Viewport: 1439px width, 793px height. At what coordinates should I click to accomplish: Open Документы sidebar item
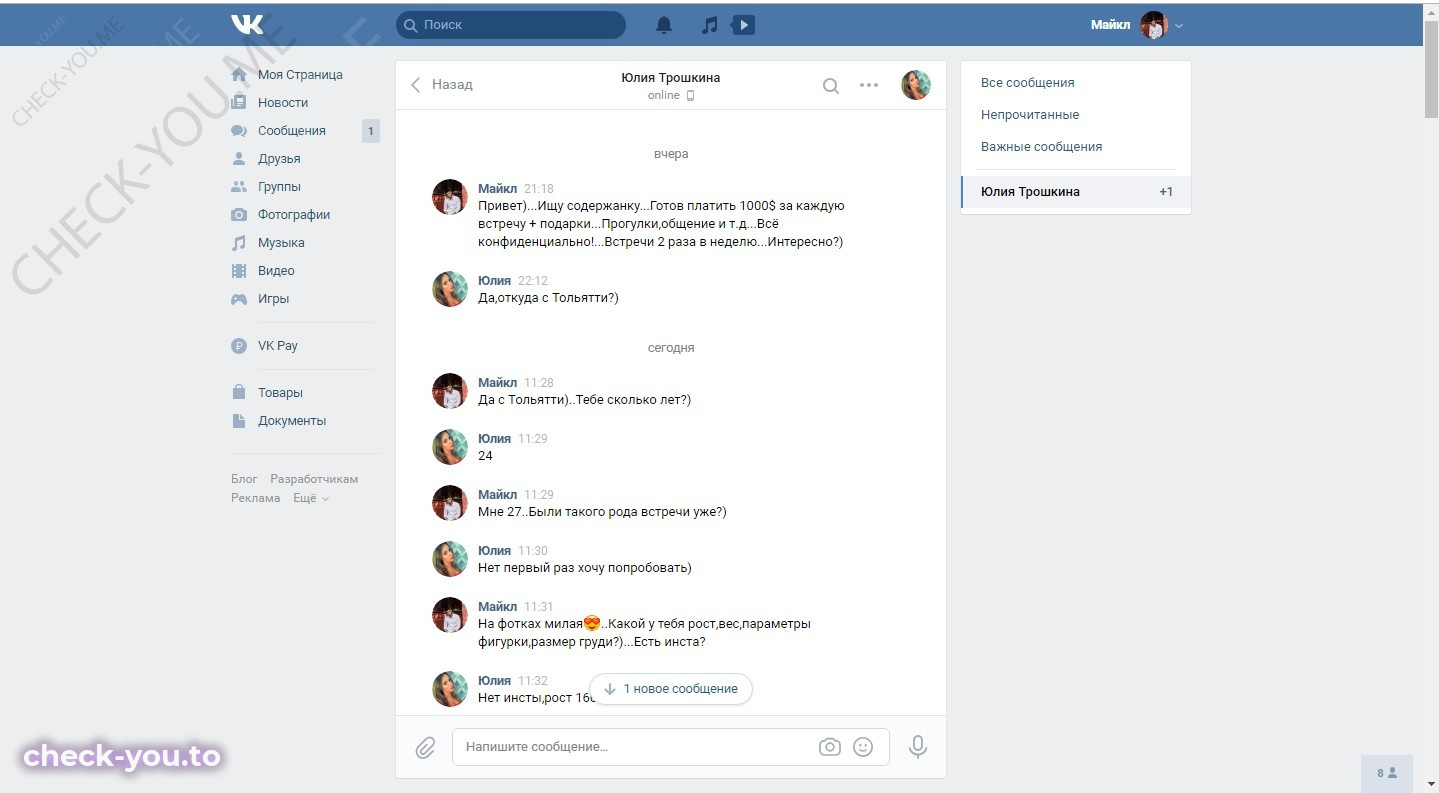tap(292, 421)
